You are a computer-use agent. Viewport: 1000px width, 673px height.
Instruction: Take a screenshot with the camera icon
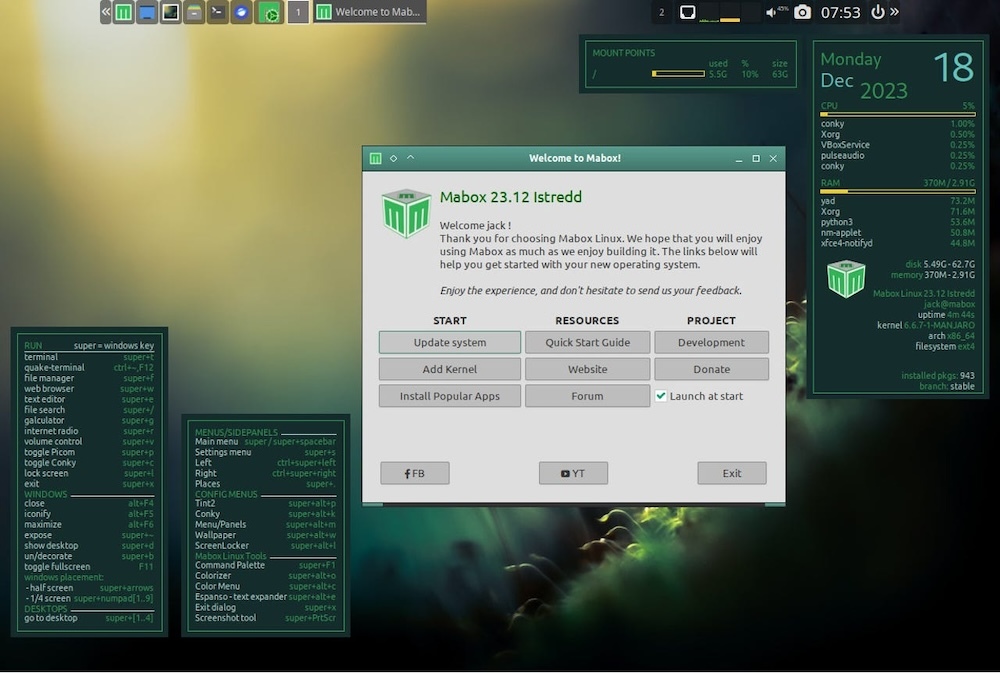coord(802,12)
